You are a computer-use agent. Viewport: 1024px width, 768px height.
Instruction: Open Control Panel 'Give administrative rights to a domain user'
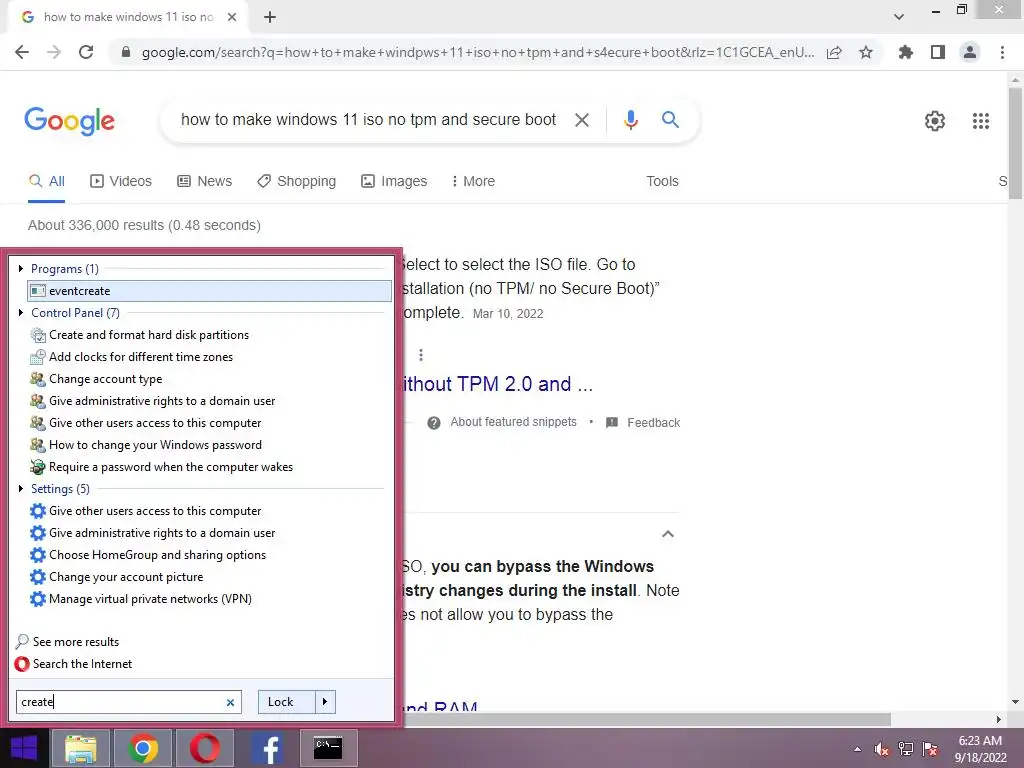click(152, 401)
